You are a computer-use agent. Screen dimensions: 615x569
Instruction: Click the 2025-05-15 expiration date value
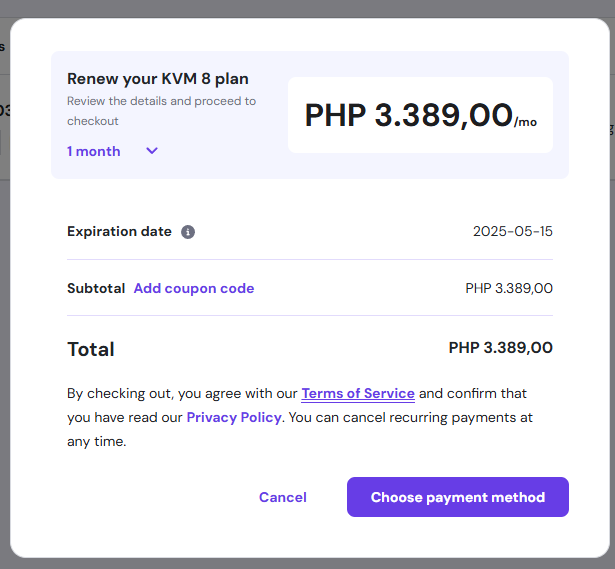(512, 231)
